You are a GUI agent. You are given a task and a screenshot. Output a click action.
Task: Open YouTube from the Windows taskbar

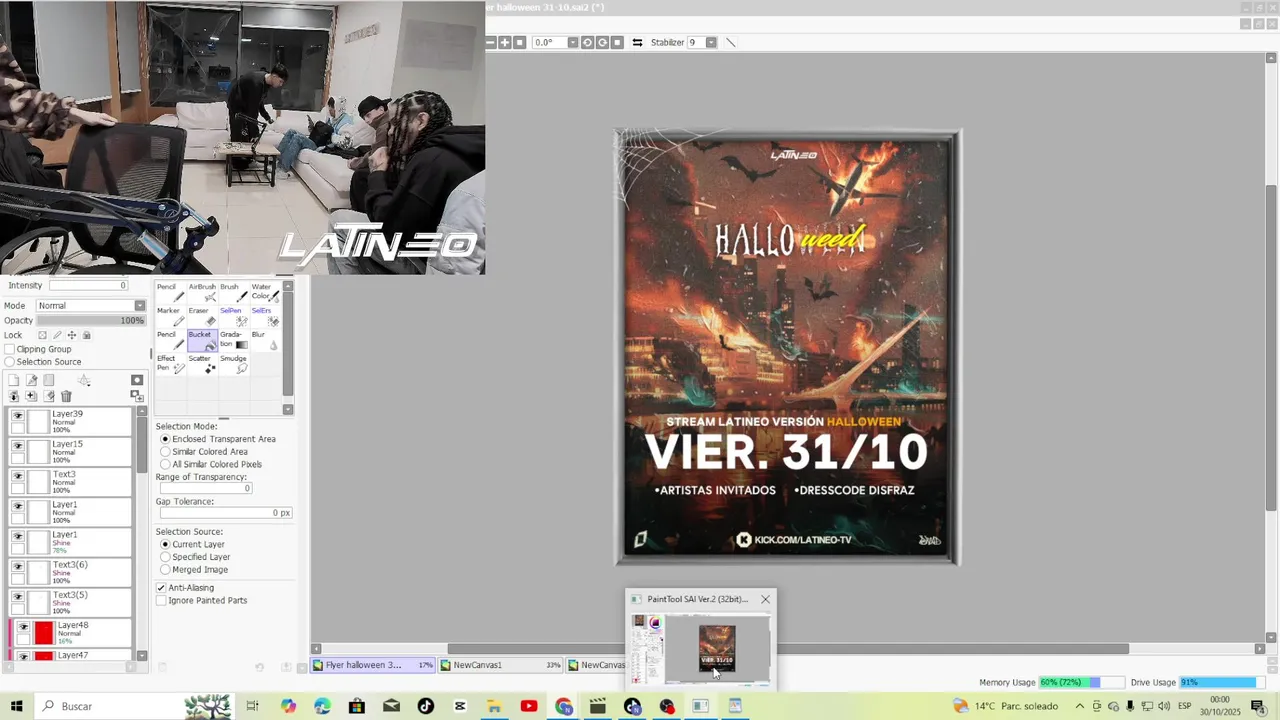(x=528, y=706)
